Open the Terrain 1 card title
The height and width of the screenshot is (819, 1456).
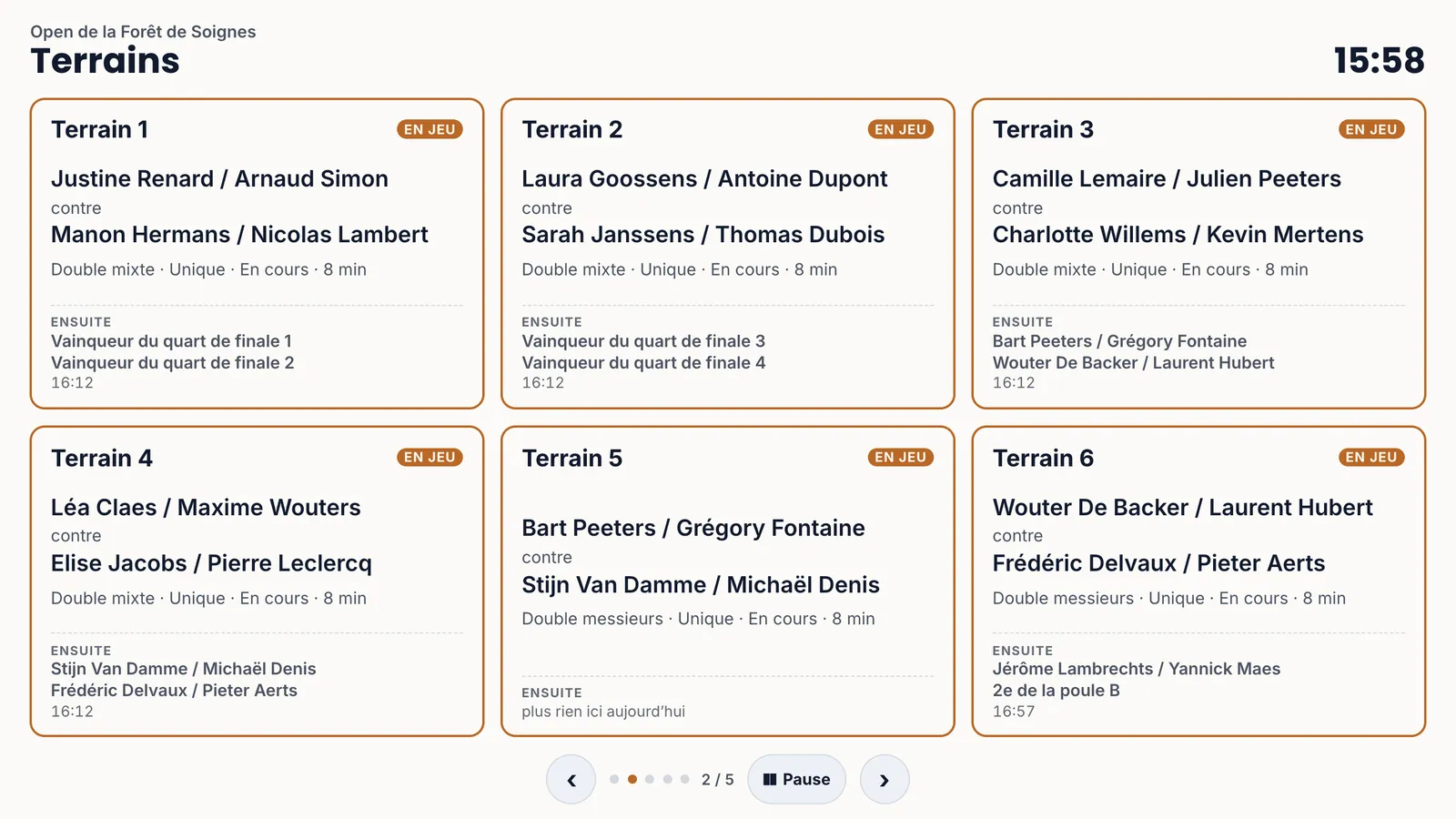[100, 129]
